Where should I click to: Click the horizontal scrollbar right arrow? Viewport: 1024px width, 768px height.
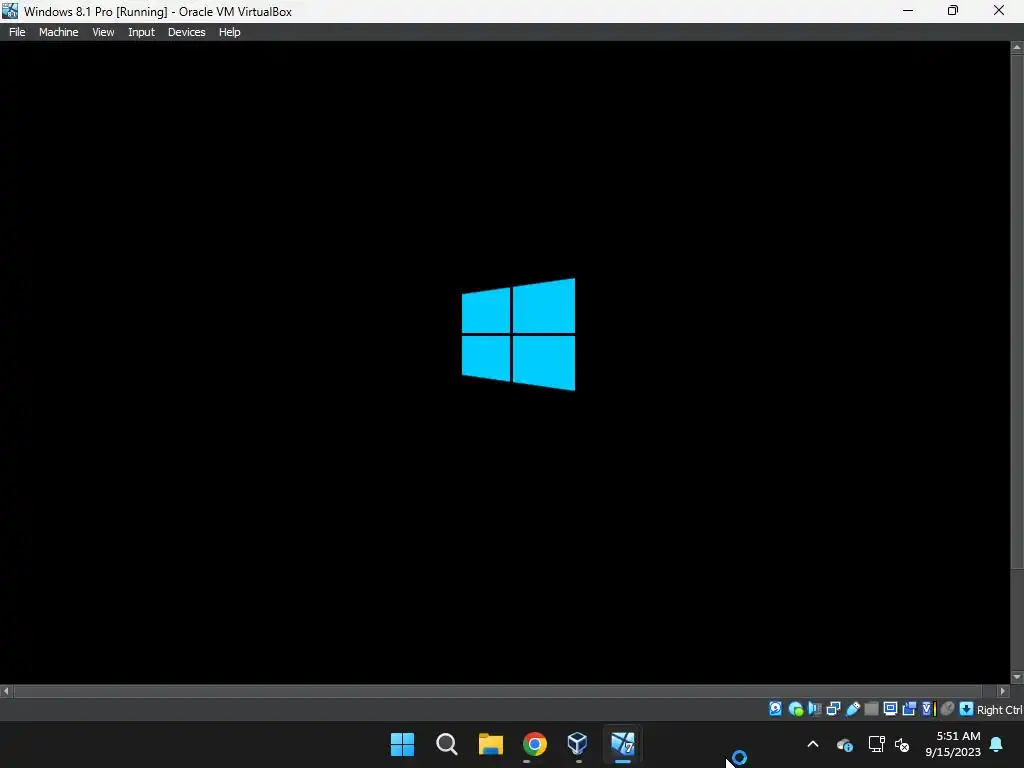pyautogui.click(x=1003, y=691)
